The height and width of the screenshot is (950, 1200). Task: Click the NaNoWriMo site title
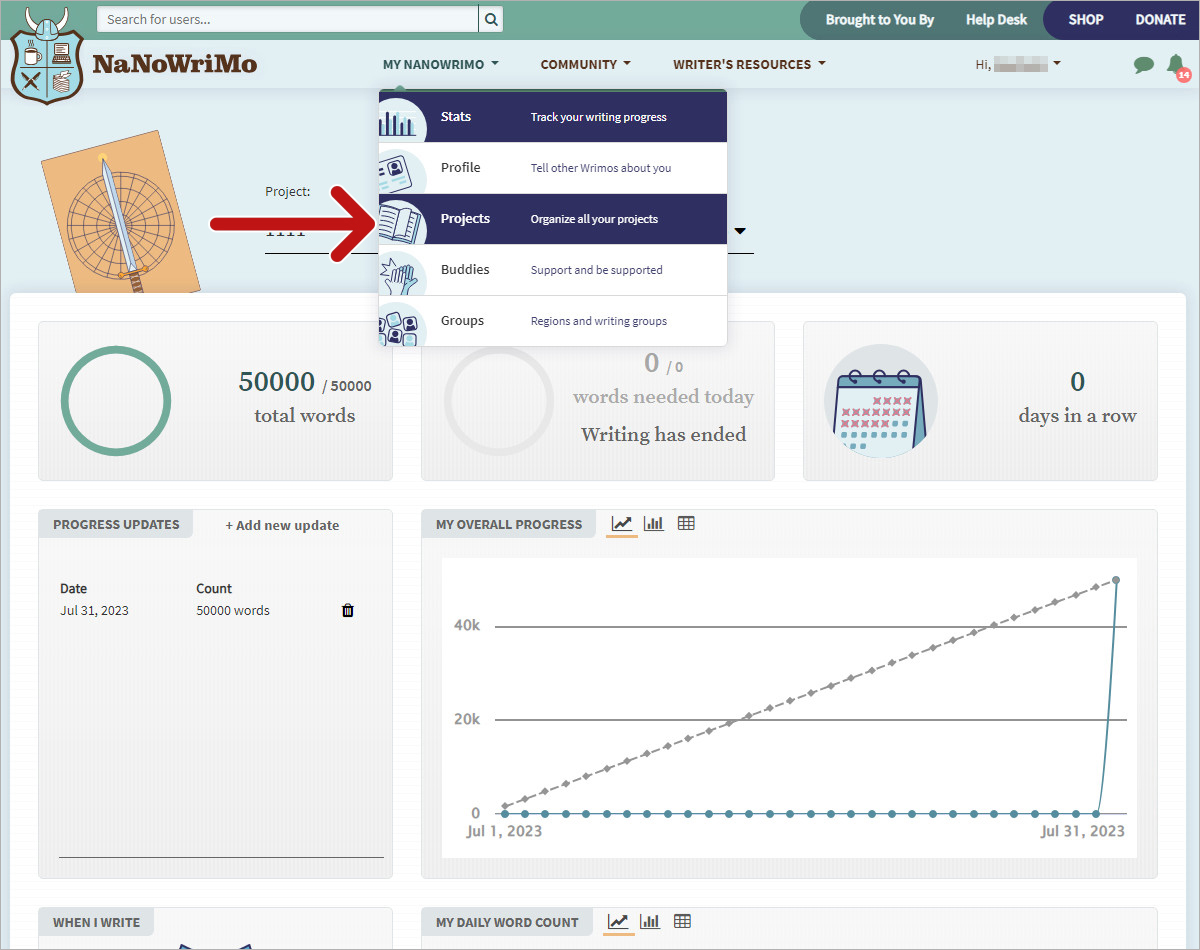pos(175,64)
